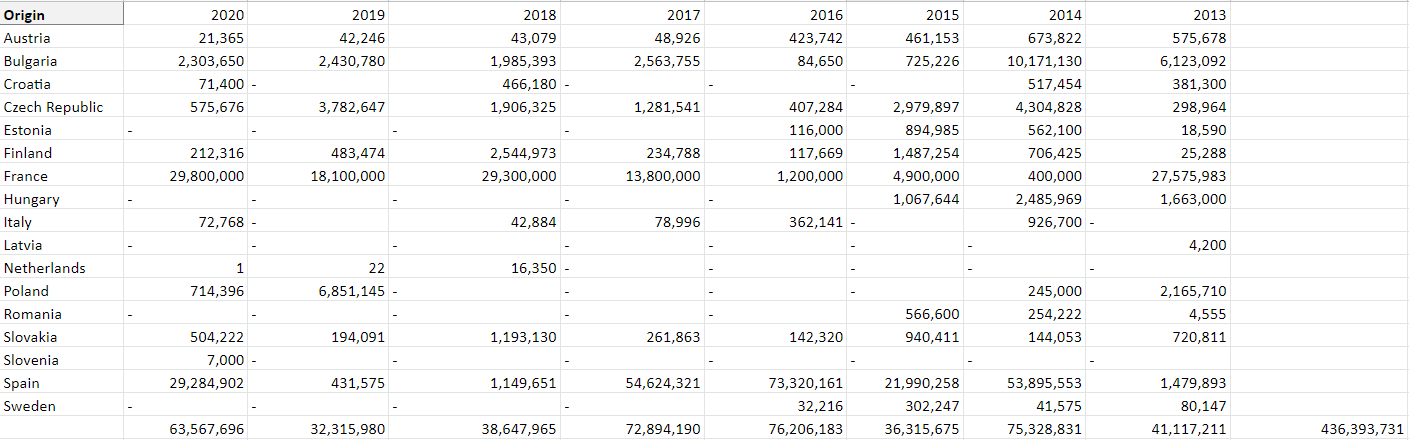Select the Croatia row label
Viewport: 1409px width, 440px height.
[62, 84]
